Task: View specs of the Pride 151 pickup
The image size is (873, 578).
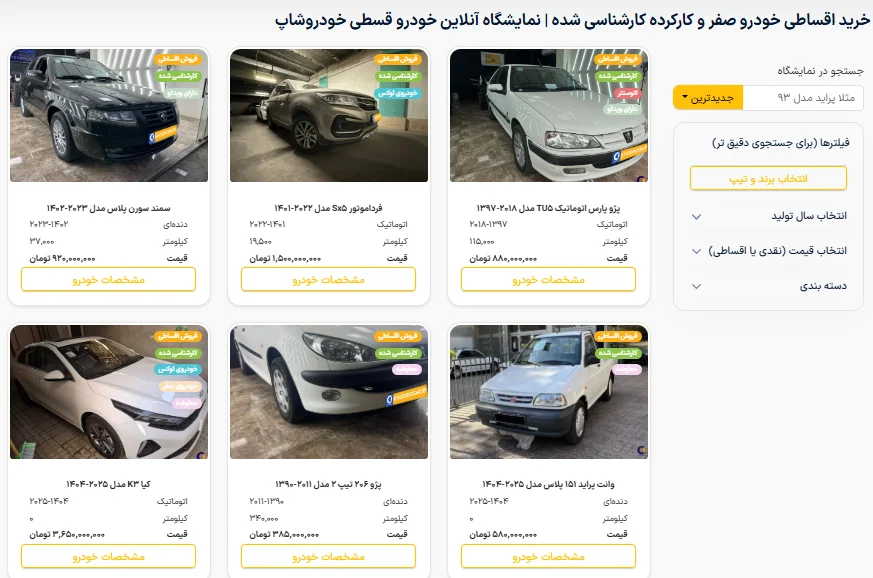Action: click(x=548, y=556)
